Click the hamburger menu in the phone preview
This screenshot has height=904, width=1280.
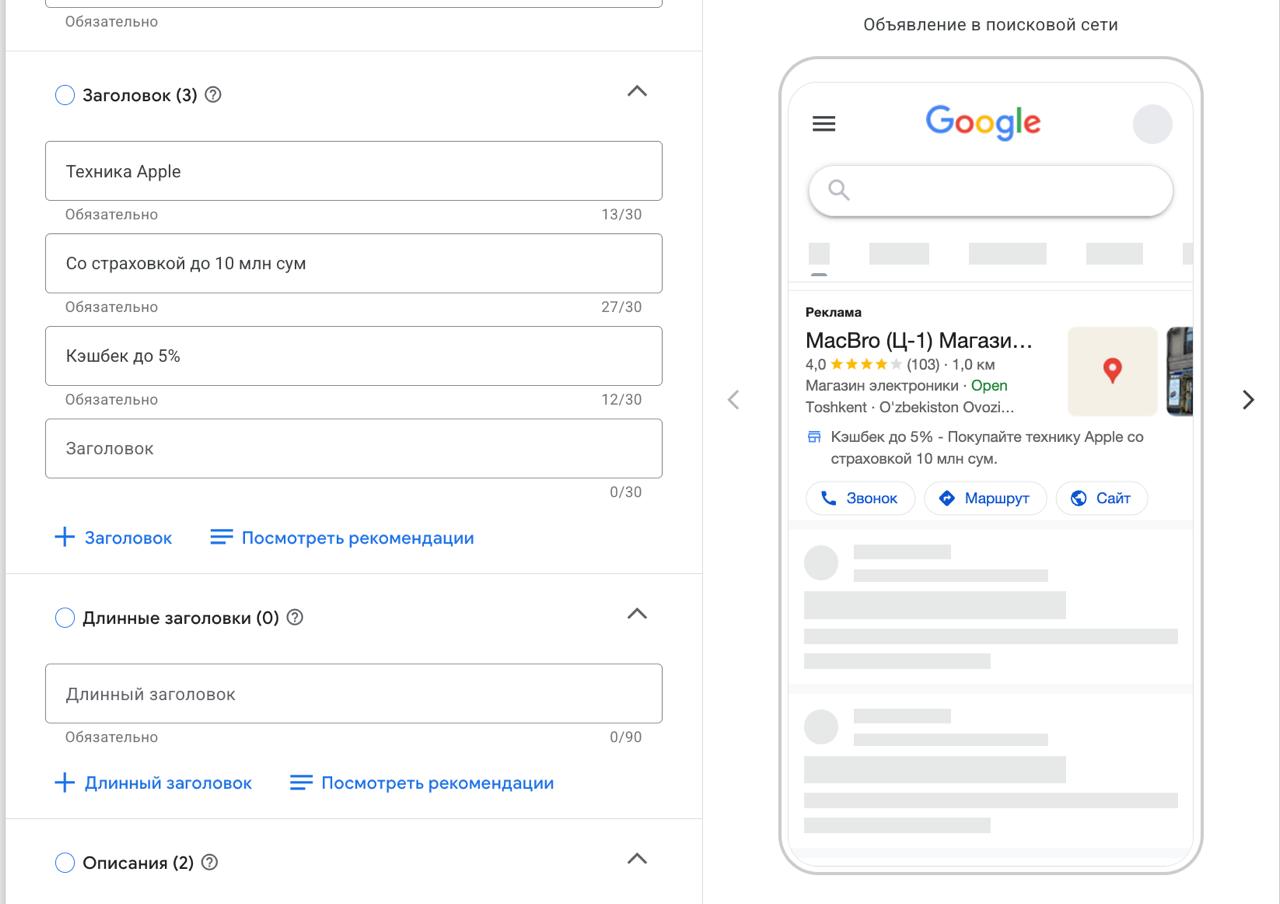point(824,124)
